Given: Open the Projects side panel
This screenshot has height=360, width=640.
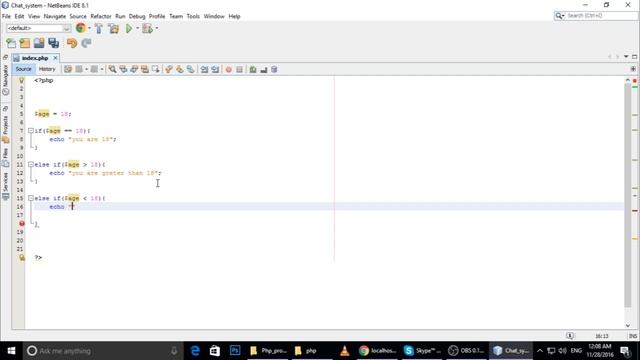Looking at the screenshot, I should coord(5,129).
